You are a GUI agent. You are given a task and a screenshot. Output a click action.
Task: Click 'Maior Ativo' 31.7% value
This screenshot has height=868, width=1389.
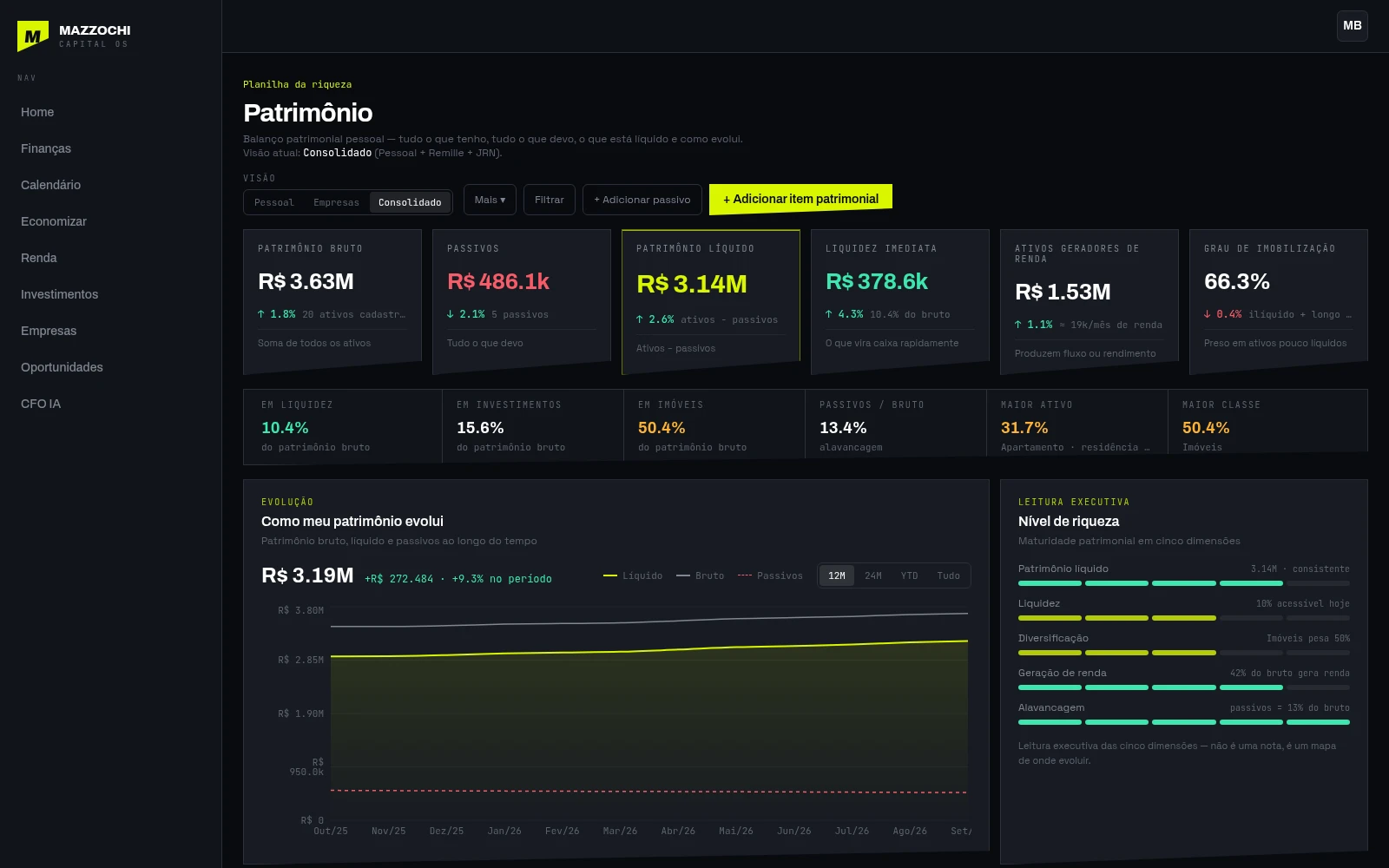click(x=1024, y=428)
